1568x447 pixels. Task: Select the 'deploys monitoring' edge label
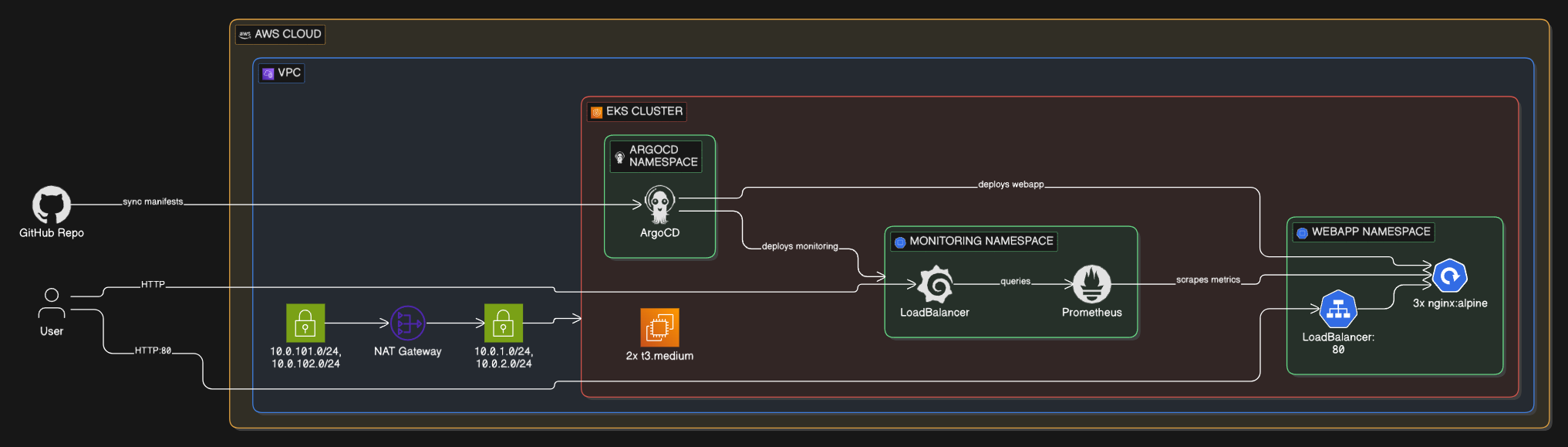click(x=800, y=246)
